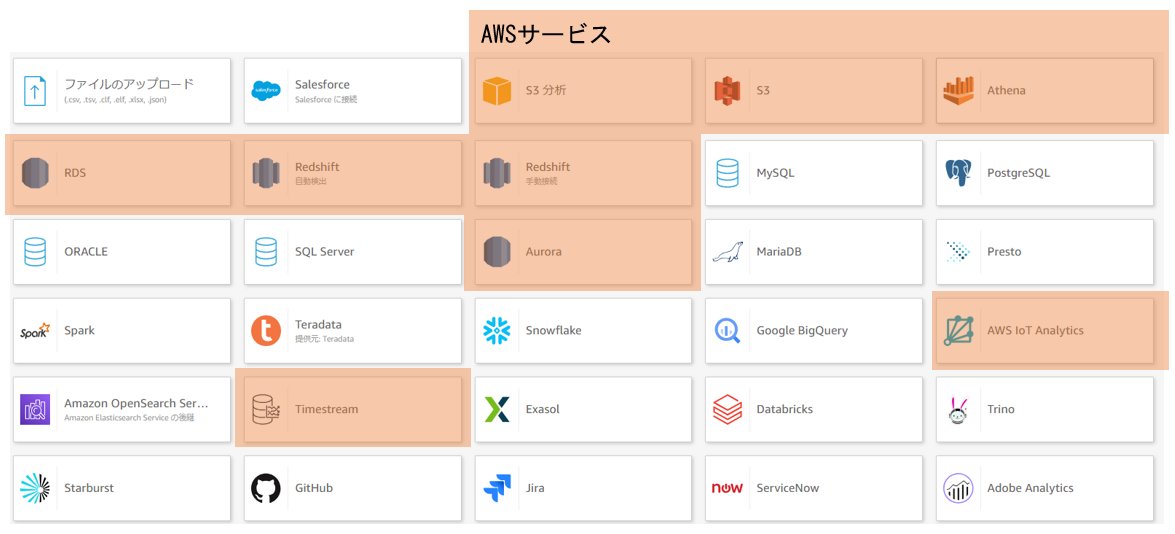Click the Presto dotted logo
The height and width of the screenshot is (534, 1175).
[958, 252]
